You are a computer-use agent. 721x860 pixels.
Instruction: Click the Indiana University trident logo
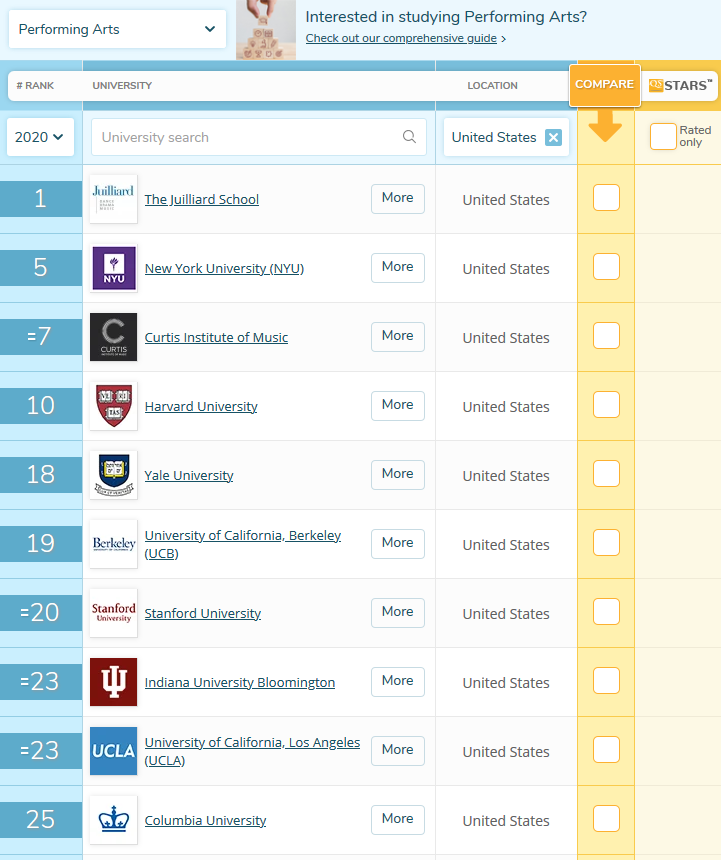[x=113, y=682]
